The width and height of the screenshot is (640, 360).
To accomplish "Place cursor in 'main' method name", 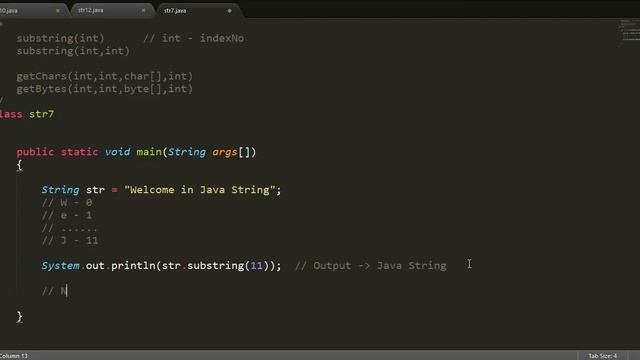I will [149, 152].
